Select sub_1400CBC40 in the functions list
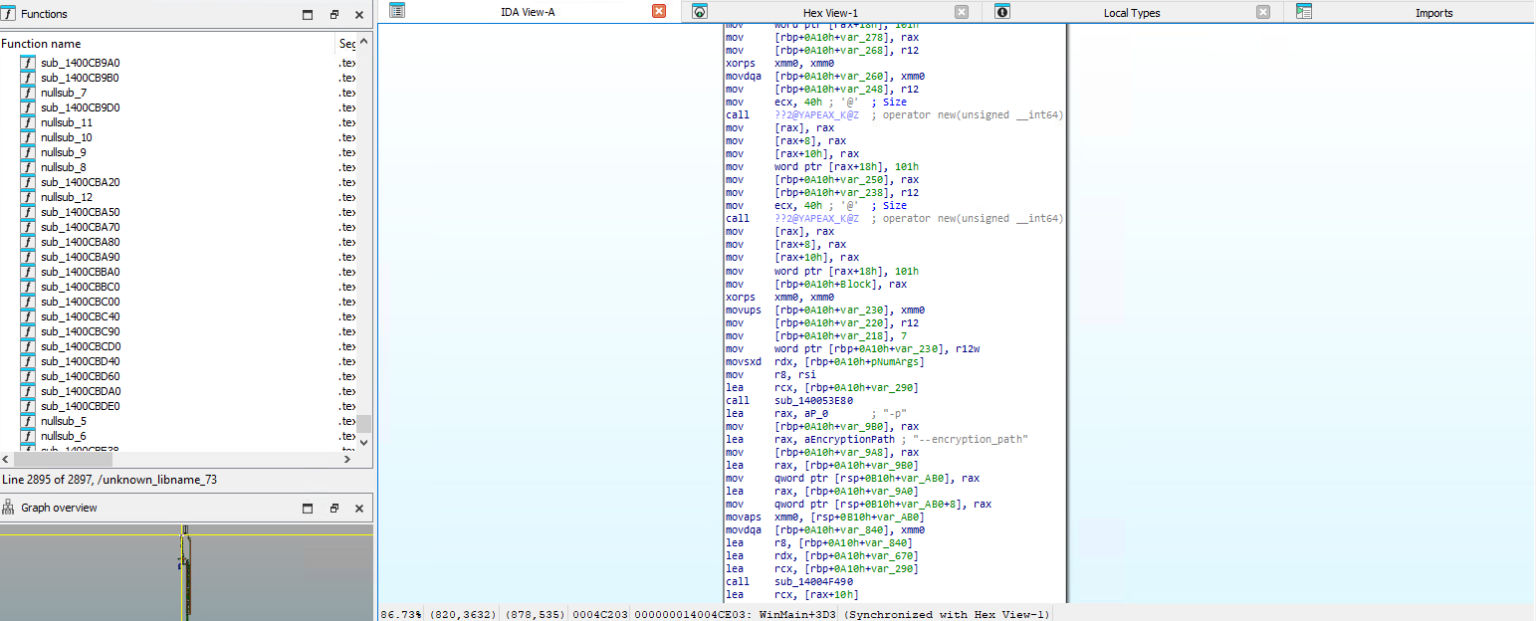Image resolution: width=1536 pixels, height=621 pixels. coord(80,317)
